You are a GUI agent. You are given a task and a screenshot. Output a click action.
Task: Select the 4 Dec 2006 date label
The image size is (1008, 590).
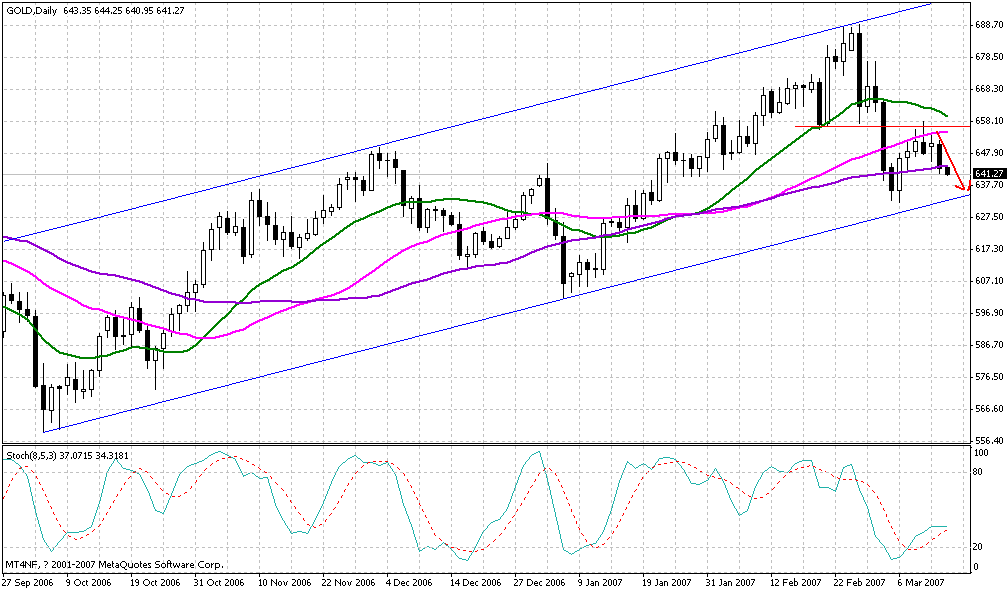point(409,582)
